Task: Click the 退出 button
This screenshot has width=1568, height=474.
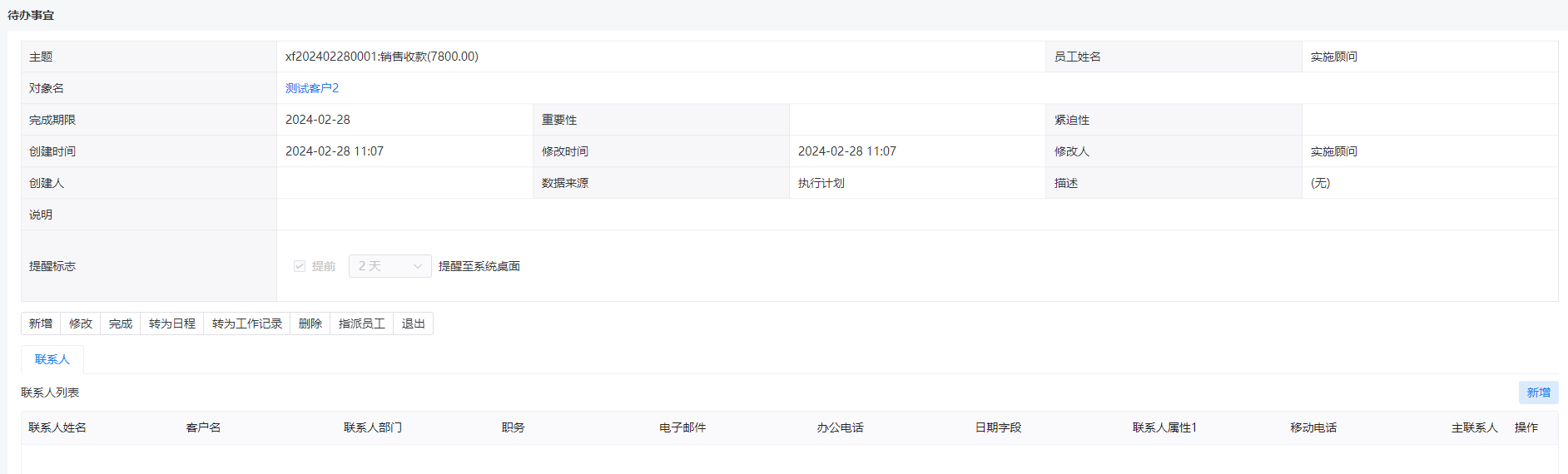Action: pos(413,323)
